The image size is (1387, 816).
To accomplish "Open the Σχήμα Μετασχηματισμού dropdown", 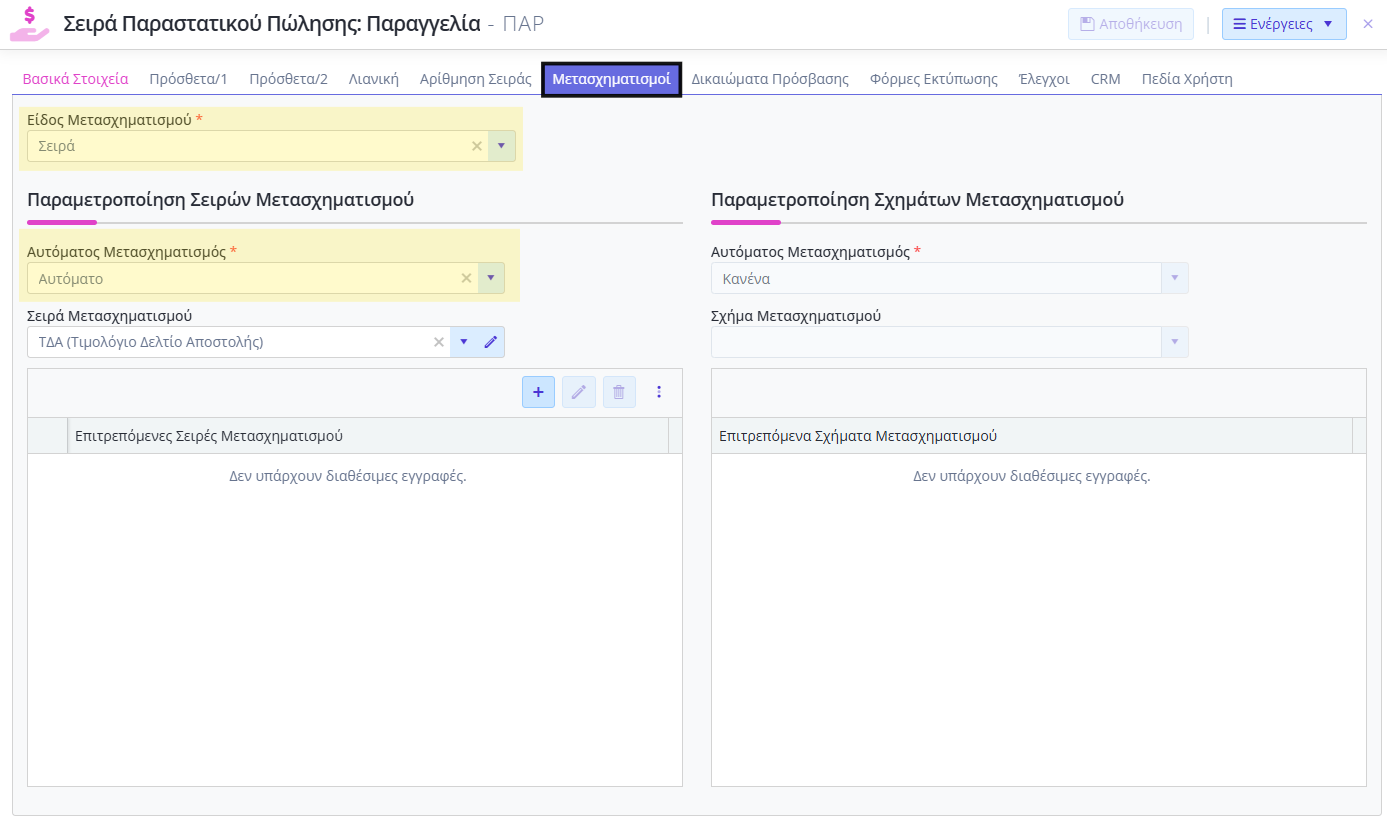I will [1175, 342].
